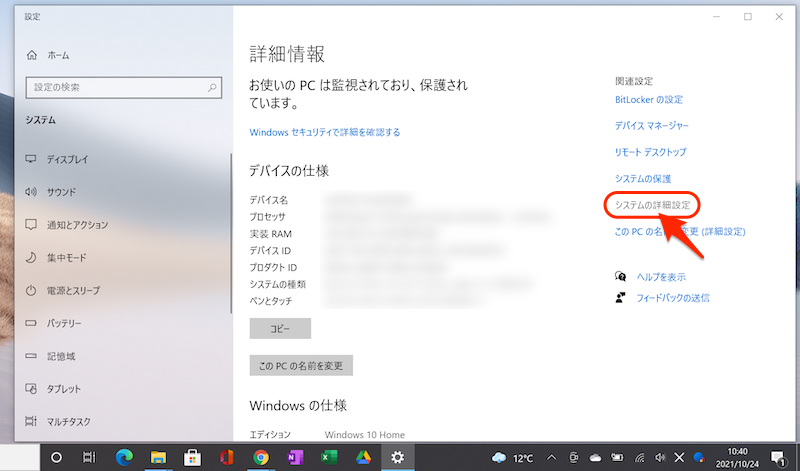This screenshot has width=800, height=471.
Task: Open デバイス マネージャー link
Action: 651,126
